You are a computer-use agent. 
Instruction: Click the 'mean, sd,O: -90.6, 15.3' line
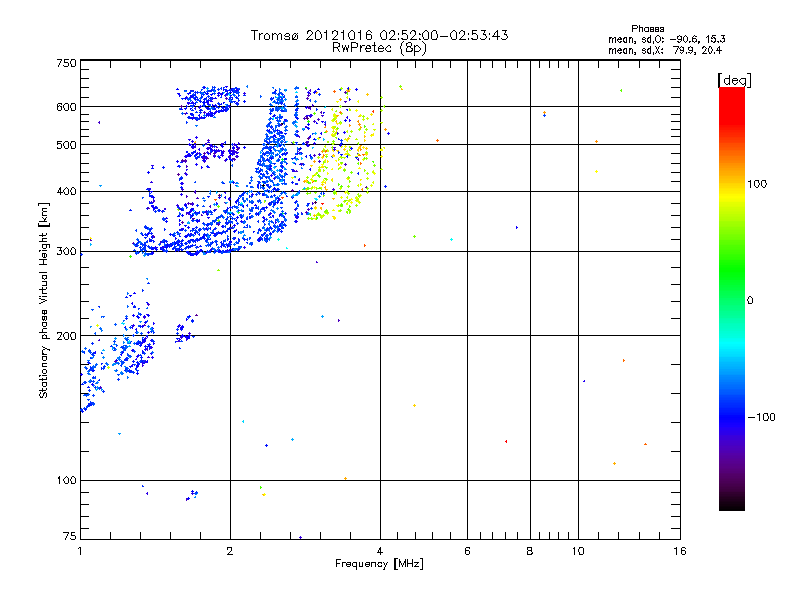tap(667, 39)
